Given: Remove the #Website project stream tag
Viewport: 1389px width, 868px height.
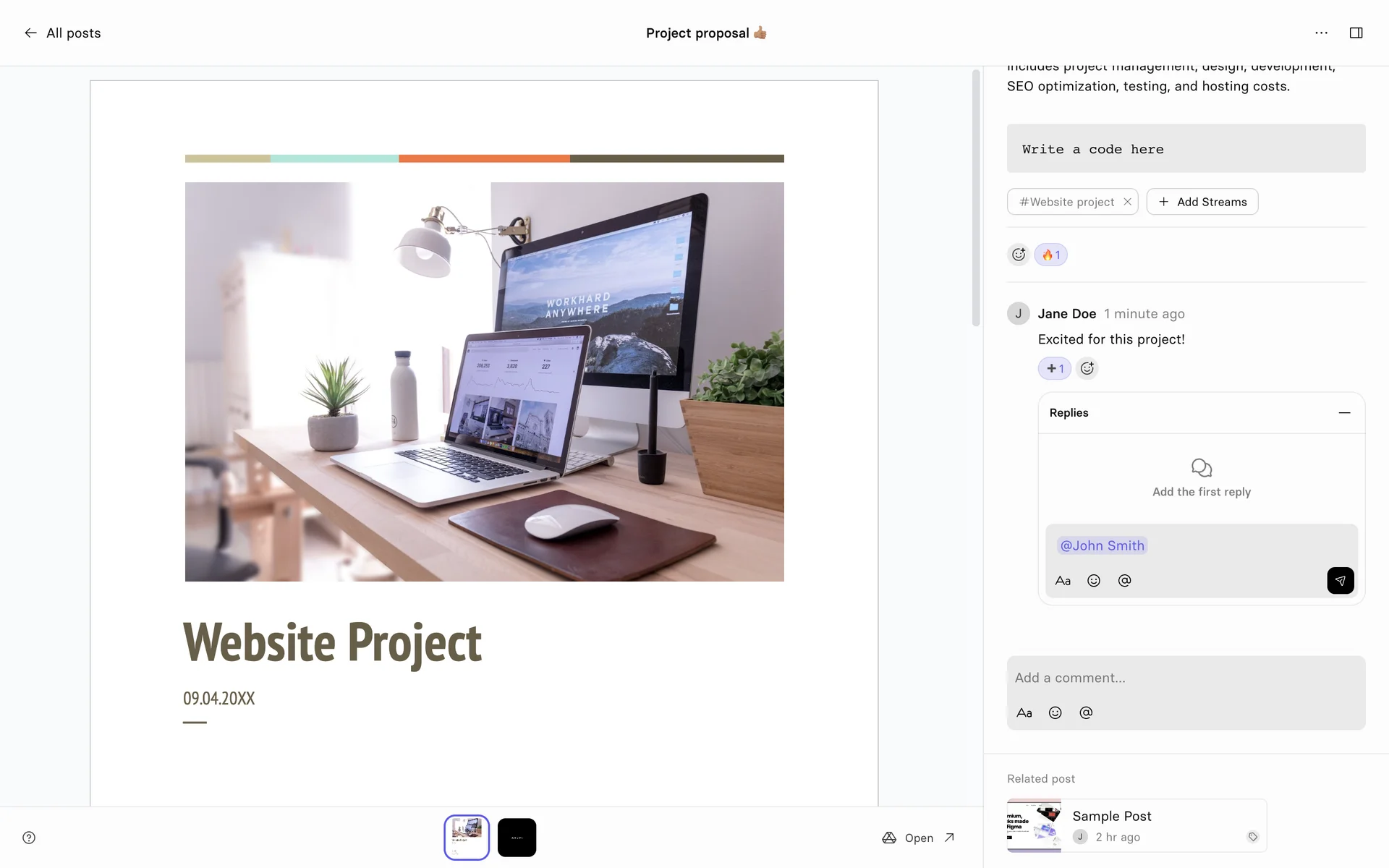Looking at the screenshot, I should pos(1127,202).
